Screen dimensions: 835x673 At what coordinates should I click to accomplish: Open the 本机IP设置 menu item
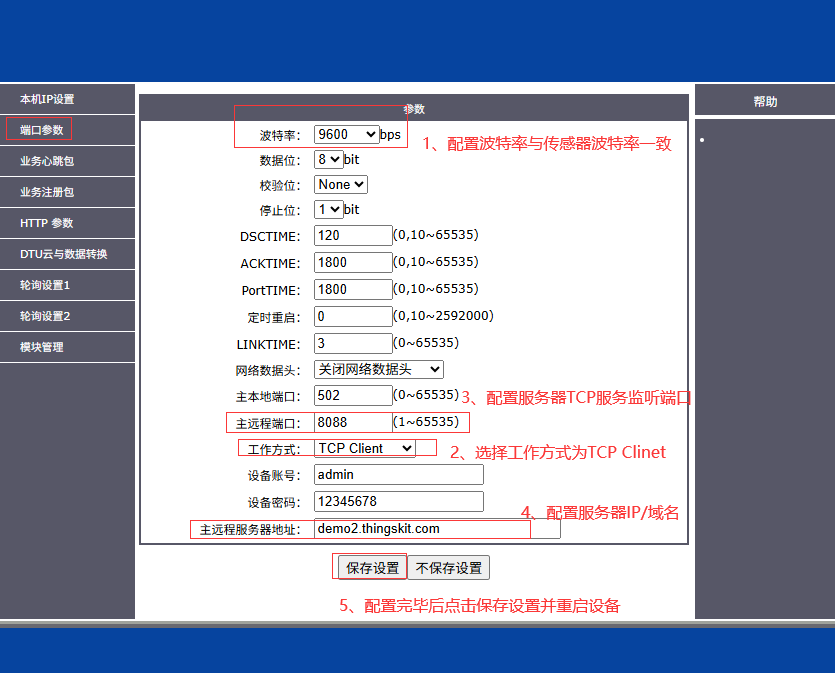47,99
